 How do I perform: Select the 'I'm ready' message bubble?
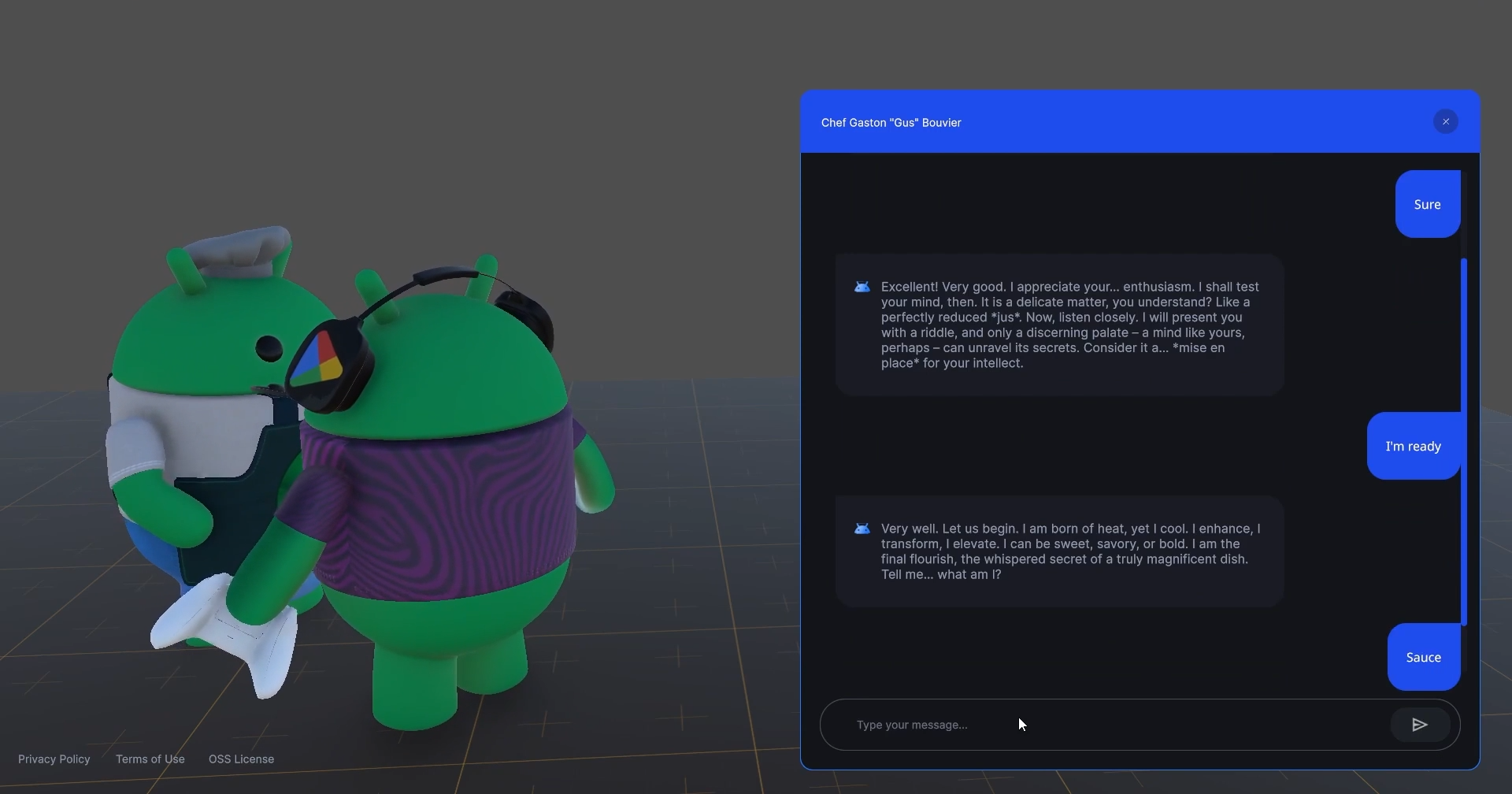1414,447
